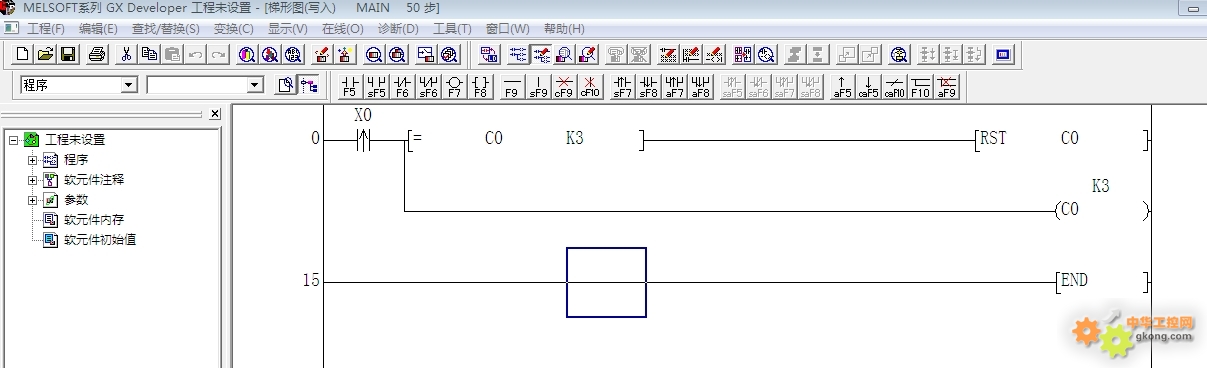This screenshot has height=368, width=1207.
Task: Expand the 参数 tree node
Action: coord(32,200)
